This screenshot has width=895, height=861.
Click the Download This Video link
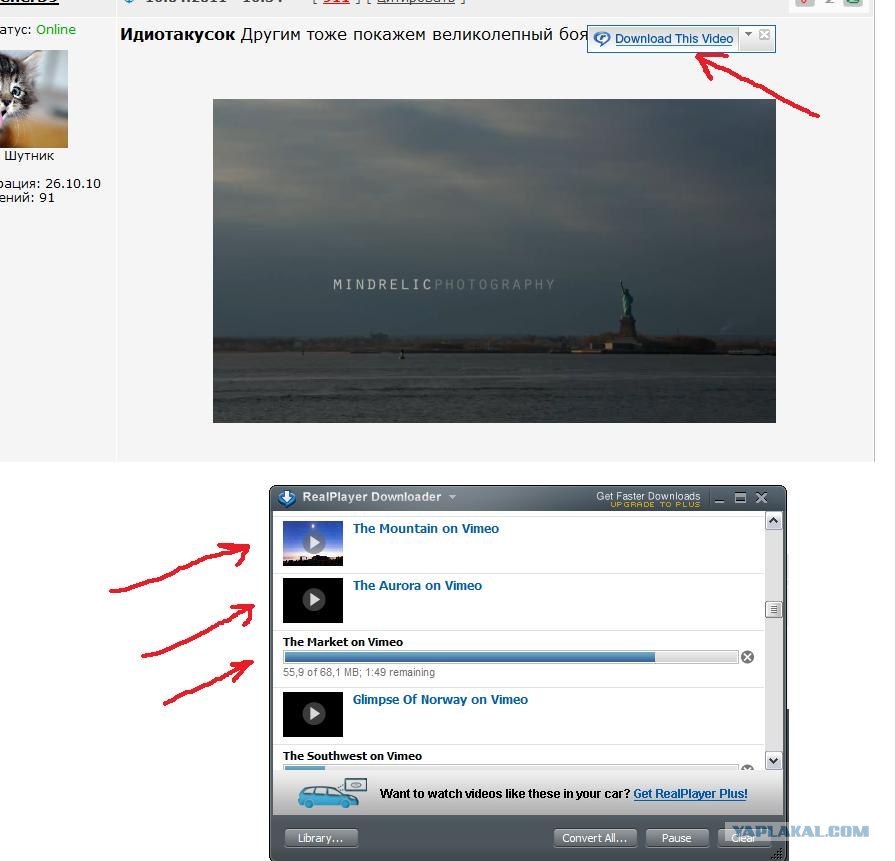pyautogui.click(x=674, y=39)
